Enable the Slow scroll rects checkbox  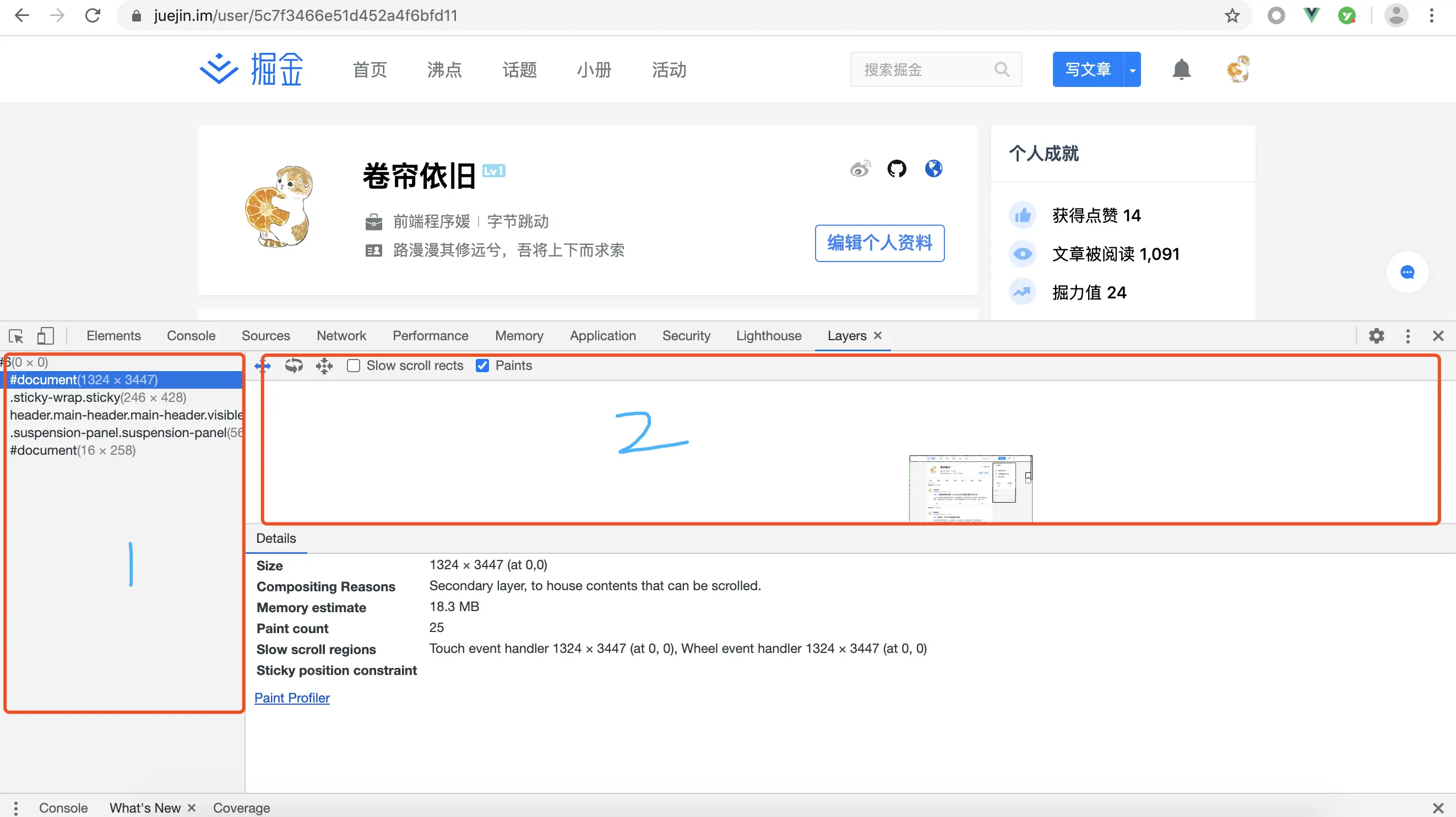[x=354, y=366]
